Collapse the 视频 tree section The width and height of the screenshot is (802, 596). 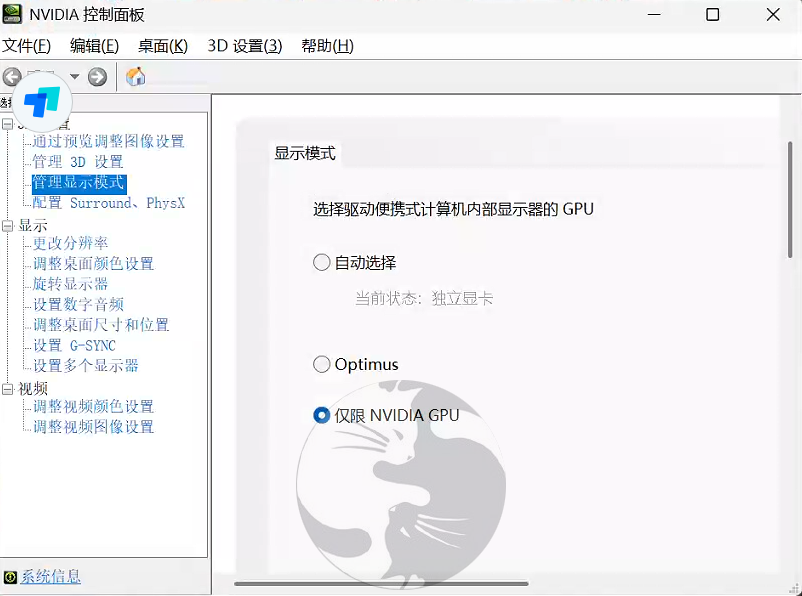coord(7,389)
